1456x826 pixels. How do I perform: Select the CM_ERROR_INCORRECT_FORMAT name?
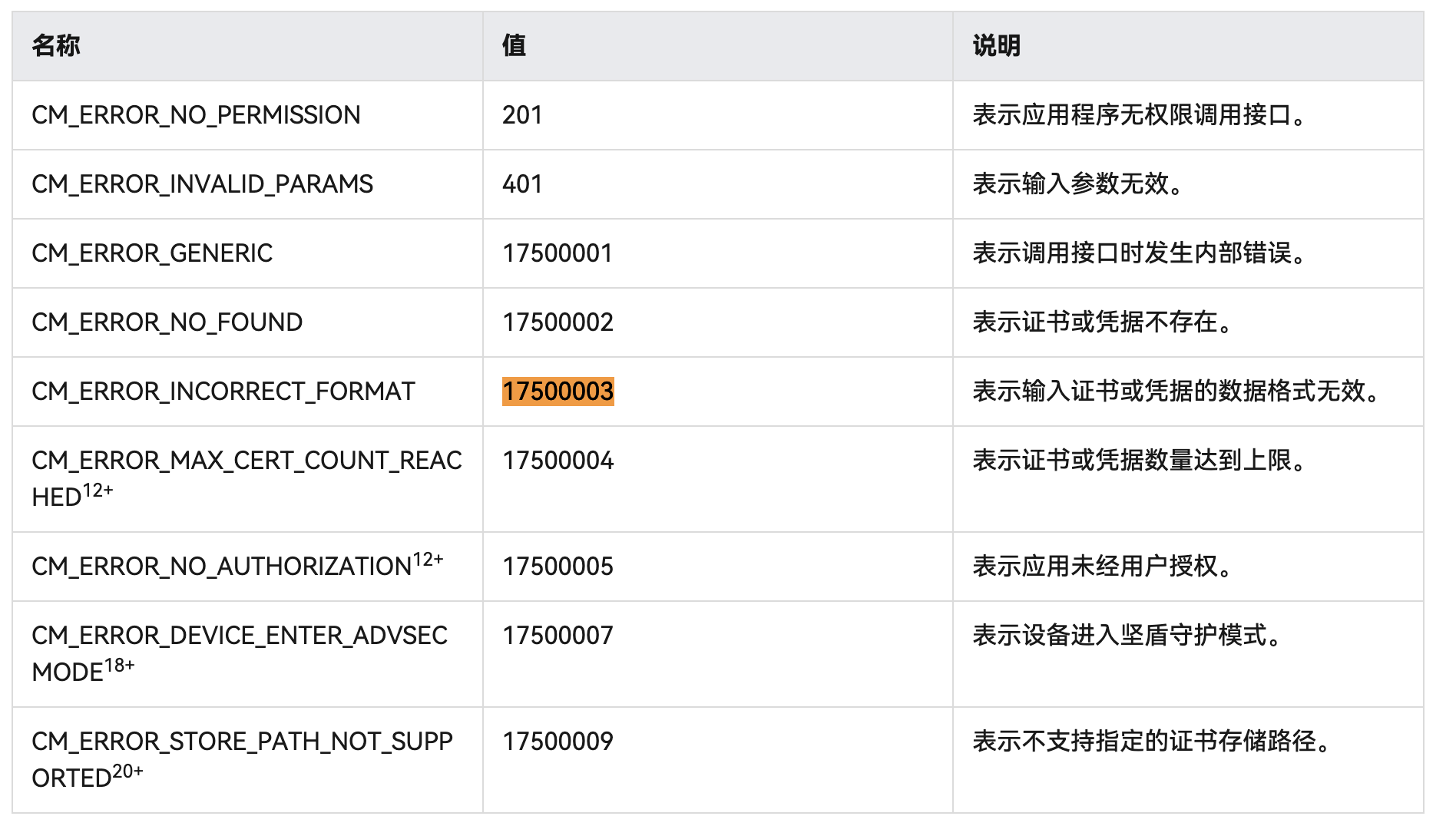tap(223, 392)
